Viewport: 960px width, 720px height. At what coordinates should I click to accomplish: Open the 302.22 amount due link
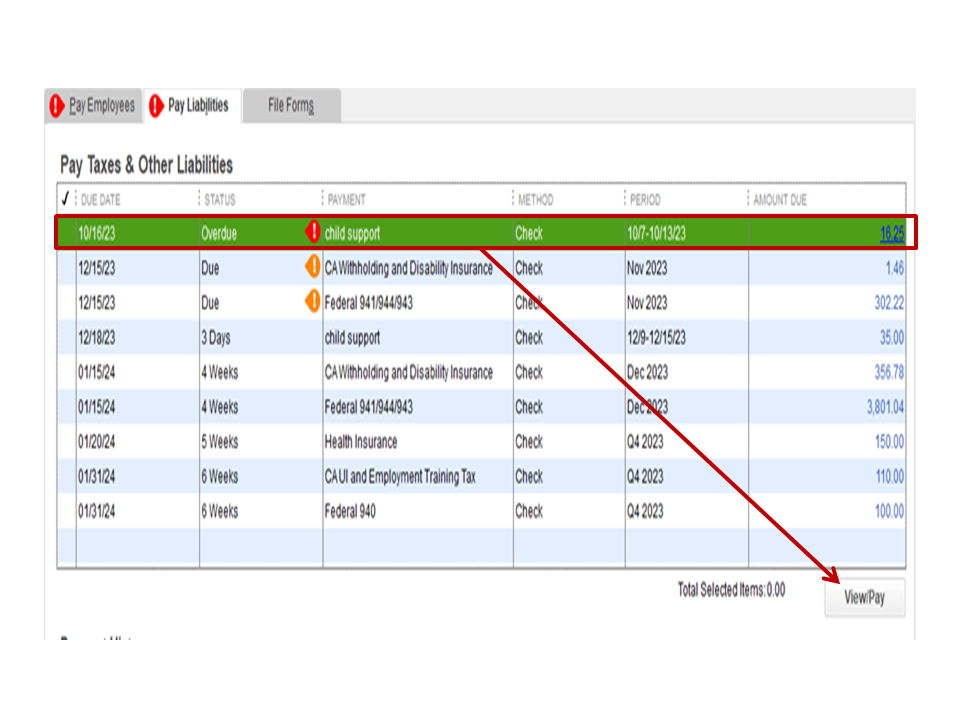coord(889,303)
